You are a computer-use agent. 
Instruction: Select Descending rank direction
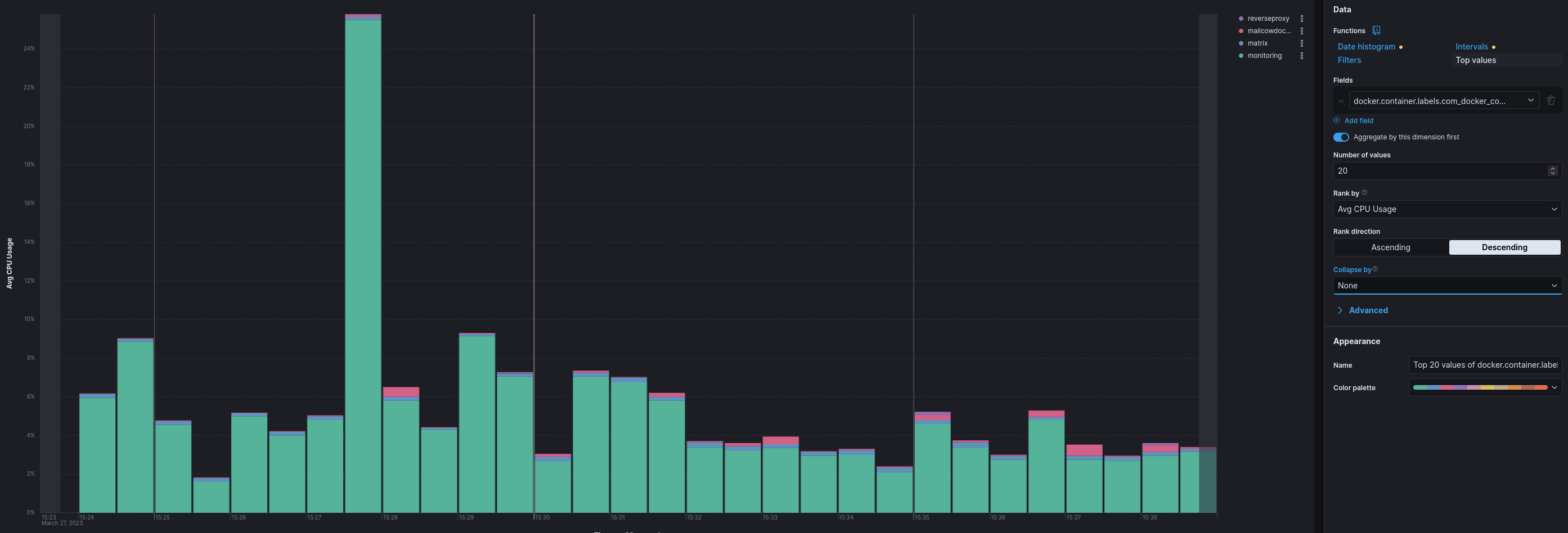(x=1504, y=247)
